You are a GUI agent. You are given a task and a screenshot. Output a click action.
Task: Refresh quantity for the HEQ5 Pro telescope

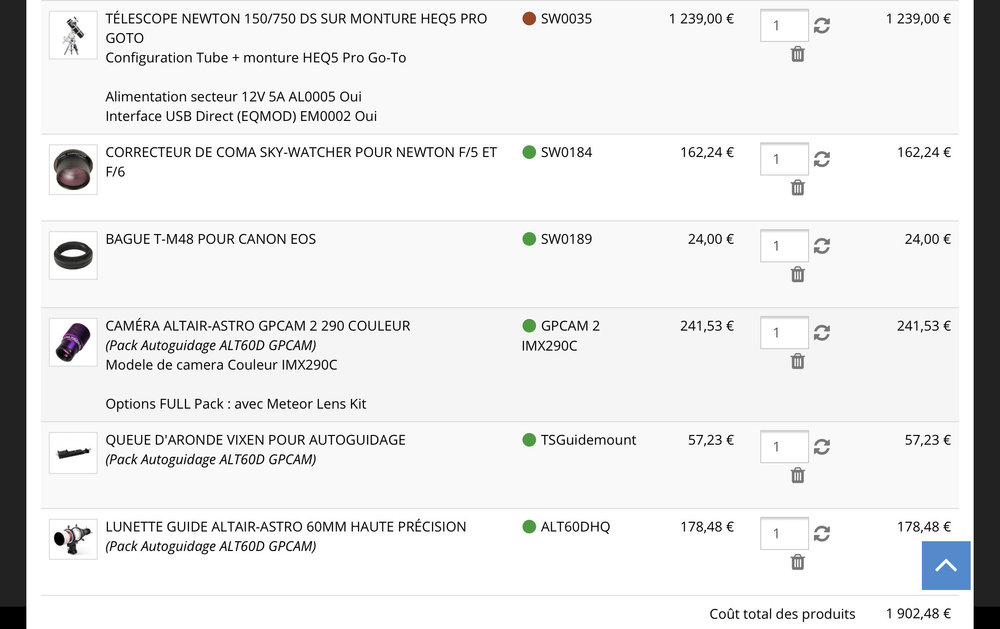[x=822, y=26]
